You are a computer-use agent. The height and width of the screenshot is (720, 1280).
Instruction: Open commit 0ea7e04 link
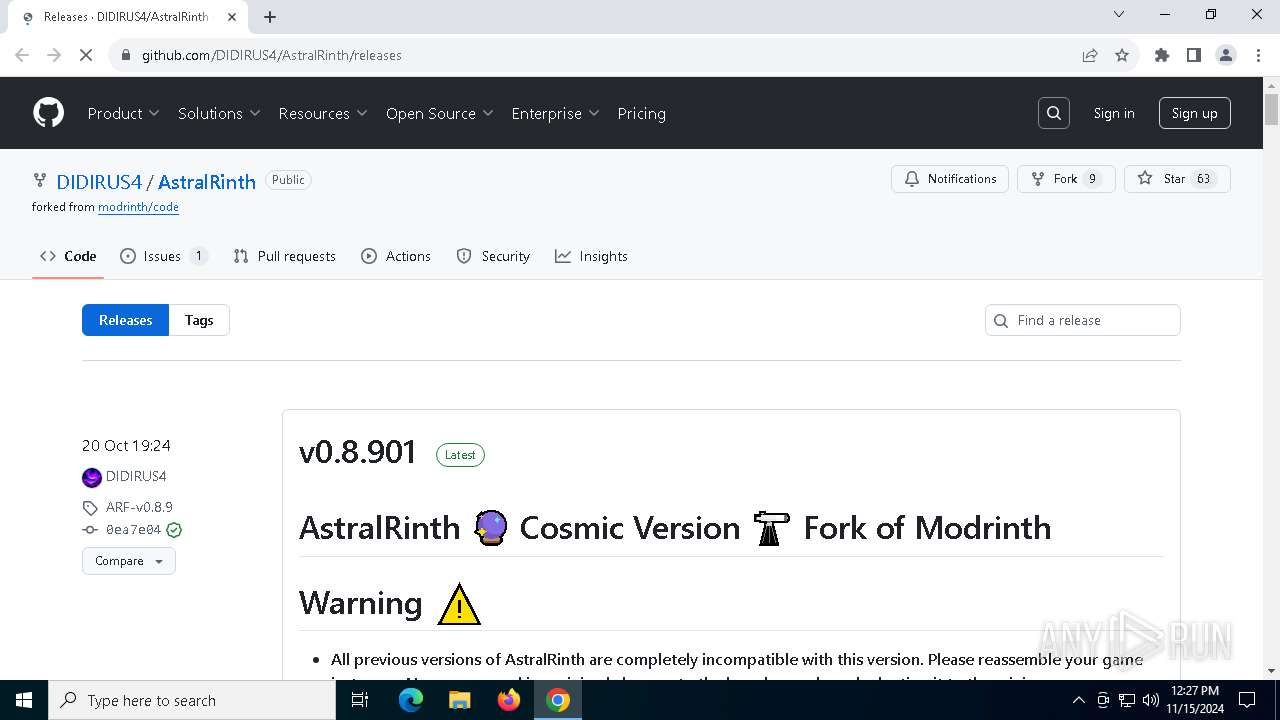coord(133,530)
